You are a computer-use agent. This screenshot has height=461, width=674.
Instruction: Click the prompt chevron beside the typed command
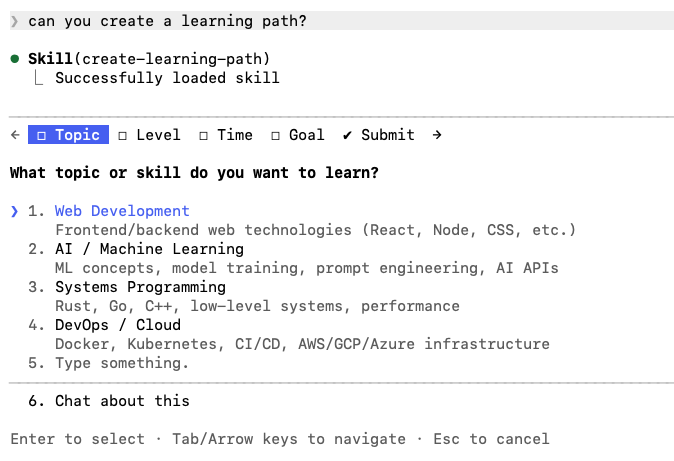(14, 21)
